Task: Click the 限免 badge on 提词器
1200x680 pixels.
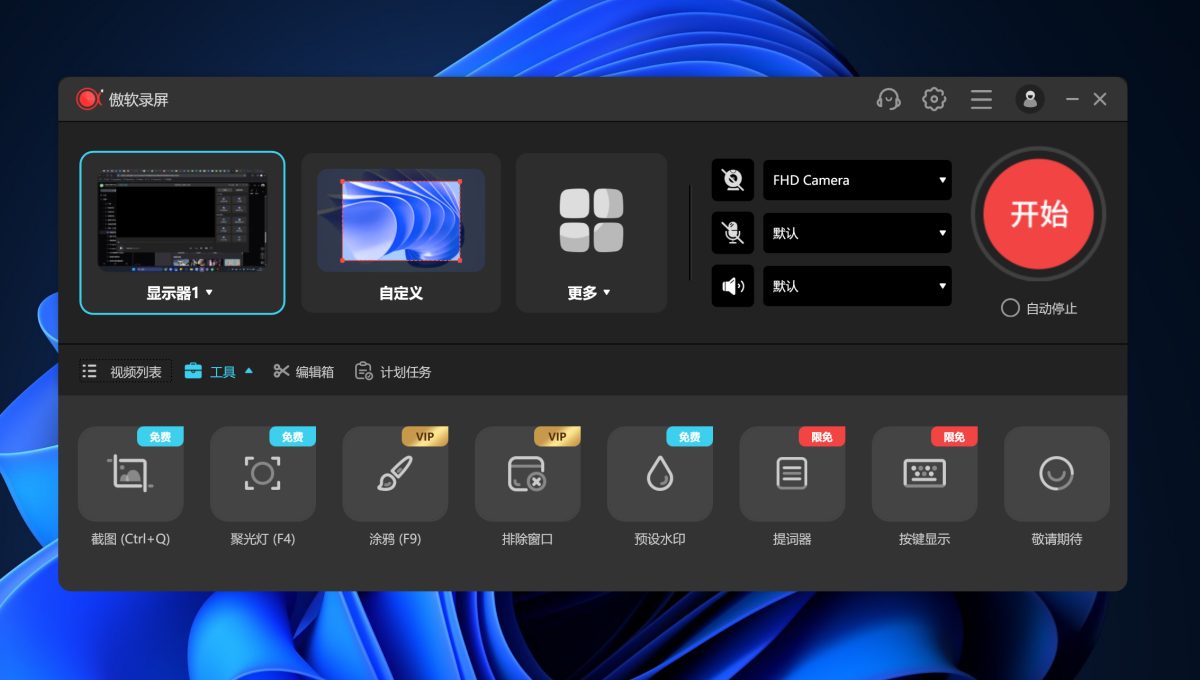Action: pos(822,437)
